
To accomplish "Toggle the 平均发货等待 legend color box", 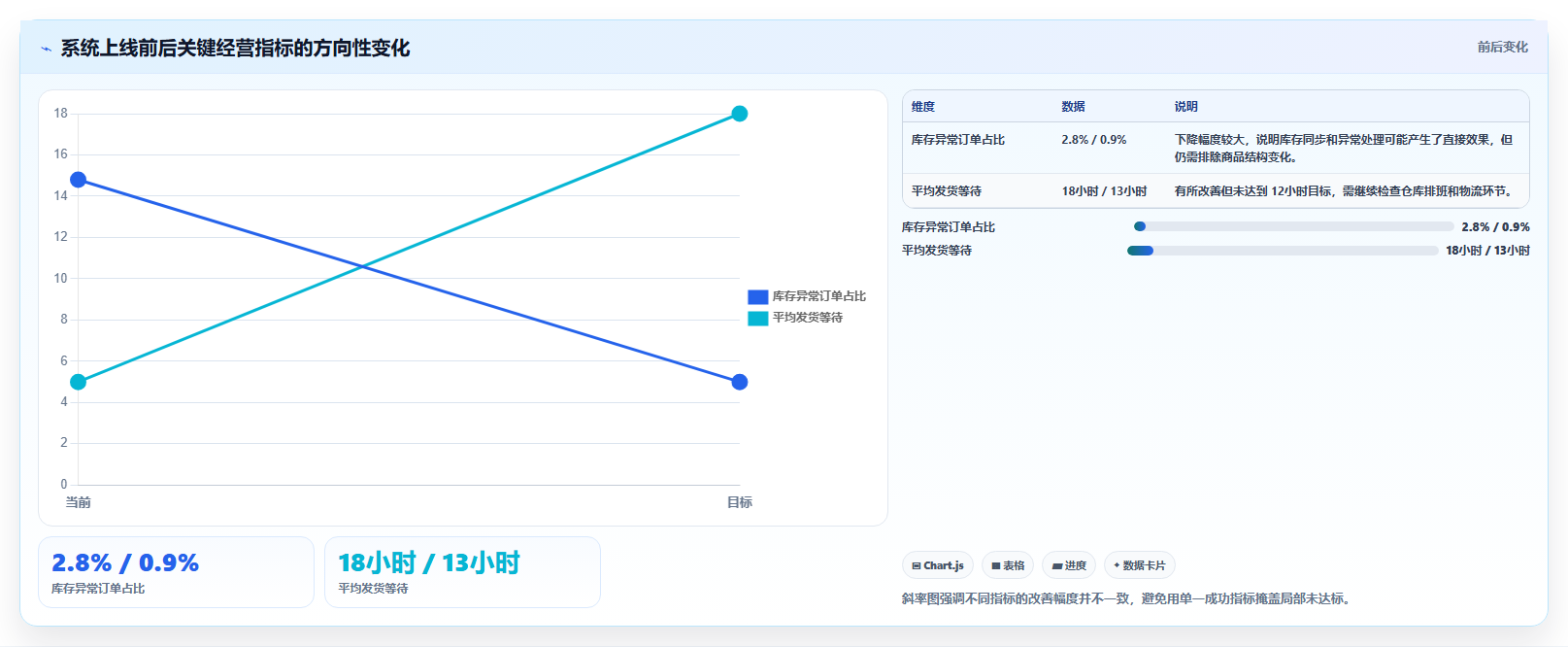I will (x=757, y=318).
